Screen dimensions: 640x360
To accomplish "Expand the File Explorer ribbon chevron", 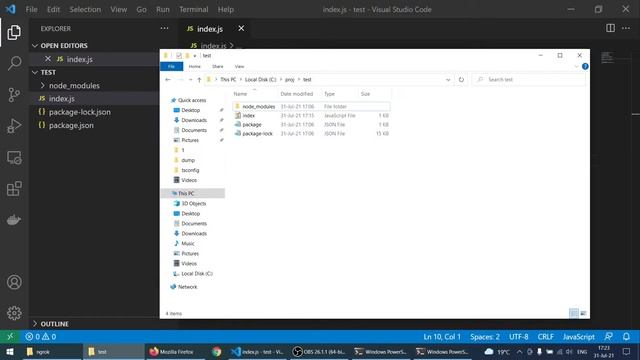I will tap(576, 66).
